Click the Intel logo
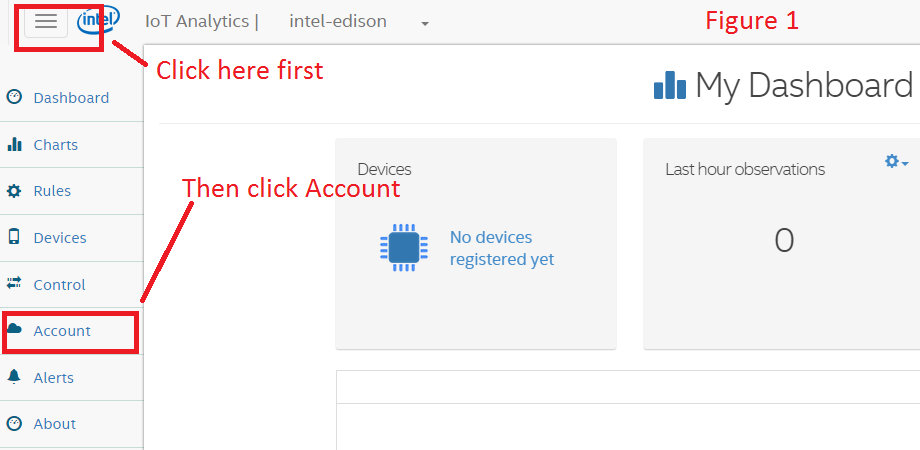The height and width of the screenshot is (450, 920). 97,21
